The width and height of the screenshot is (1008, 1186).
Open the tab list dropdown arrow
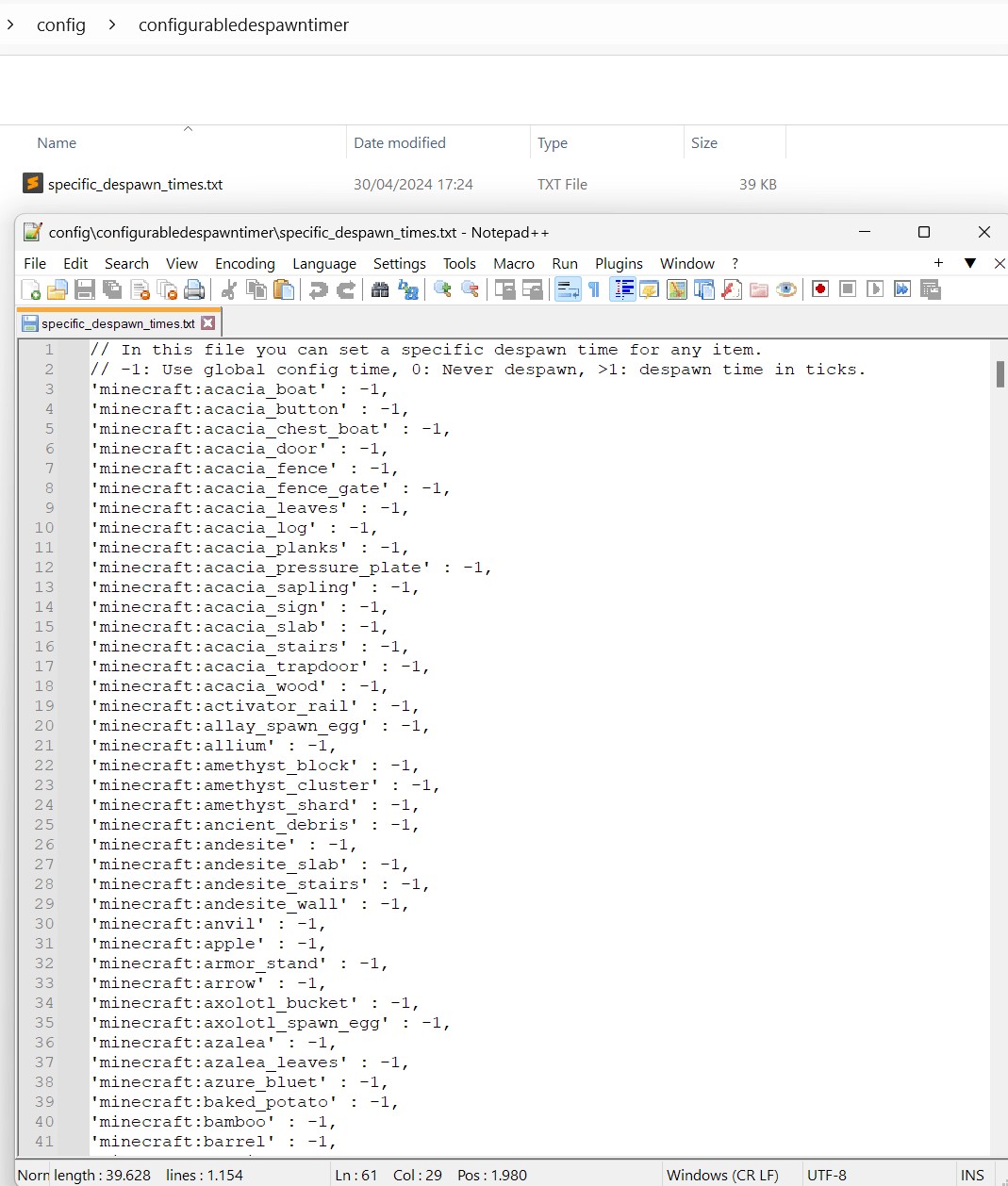click(969, 263)
